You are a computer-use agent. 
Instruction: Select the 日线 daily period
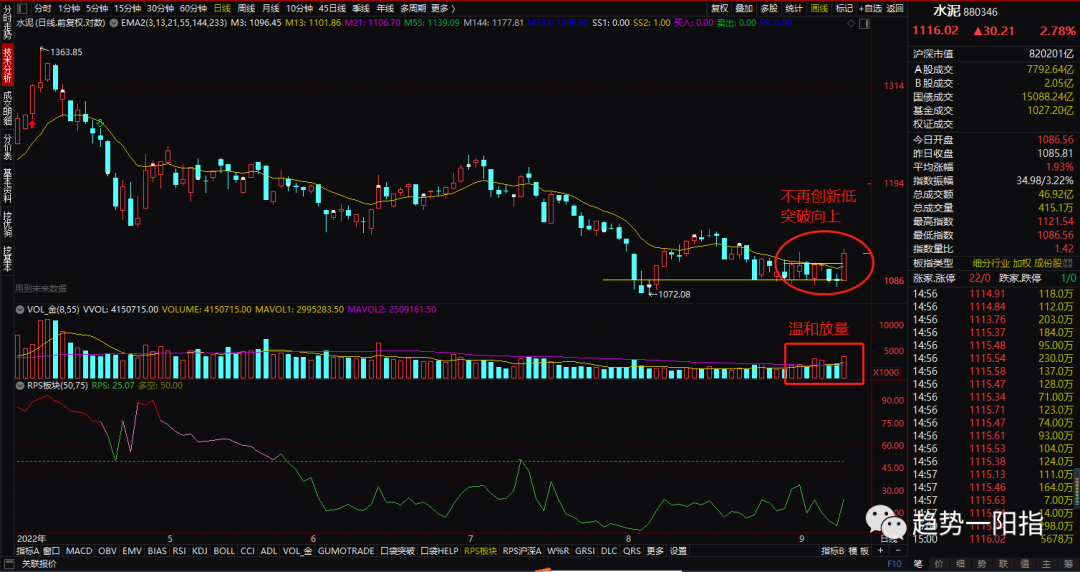pos(222,8)
